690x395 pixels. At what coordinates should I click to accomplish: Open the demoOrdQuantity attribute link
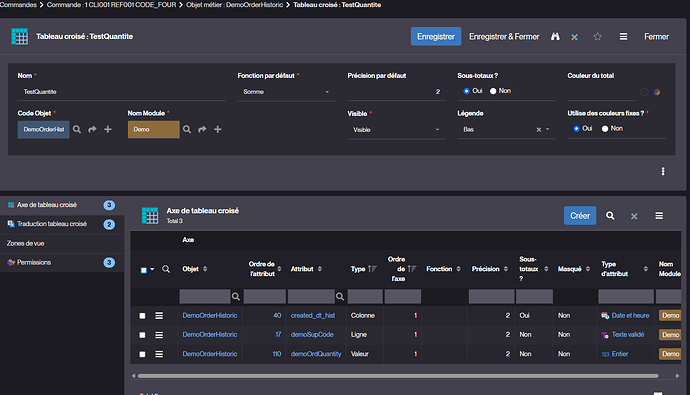click(316, 354)
